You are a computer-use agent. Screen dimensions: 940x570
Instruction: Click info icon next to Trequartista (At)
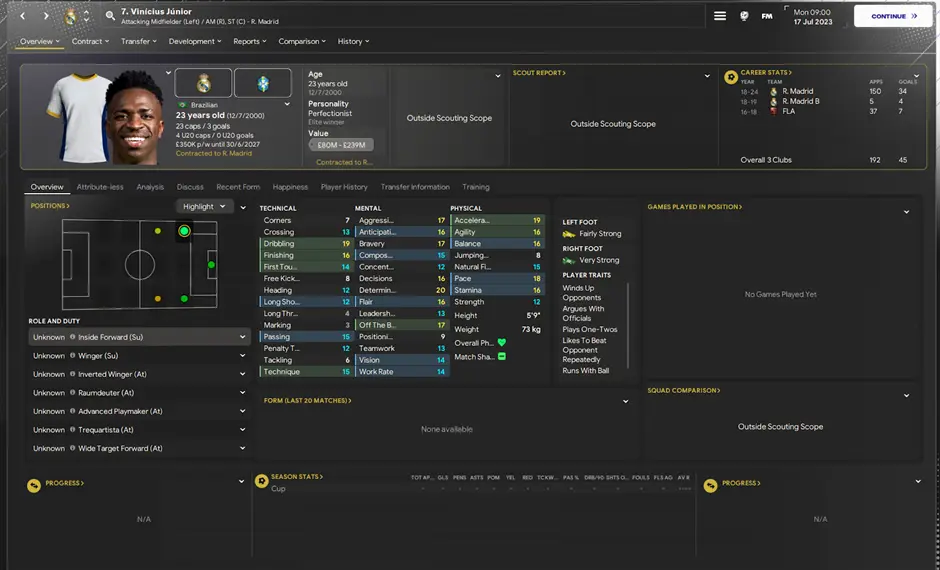pyautogui.click(x=73, y=430)
